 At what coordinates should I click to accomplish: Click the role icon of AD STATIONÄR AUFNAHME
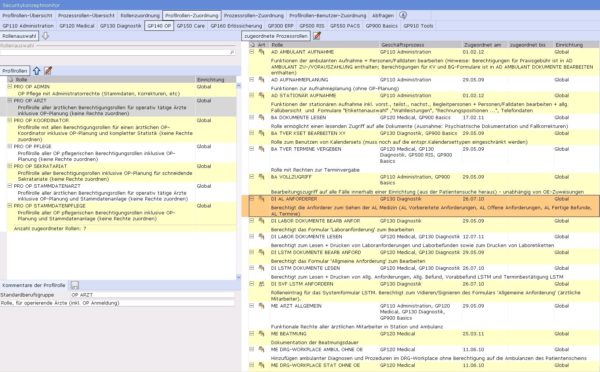pos(261,95)
